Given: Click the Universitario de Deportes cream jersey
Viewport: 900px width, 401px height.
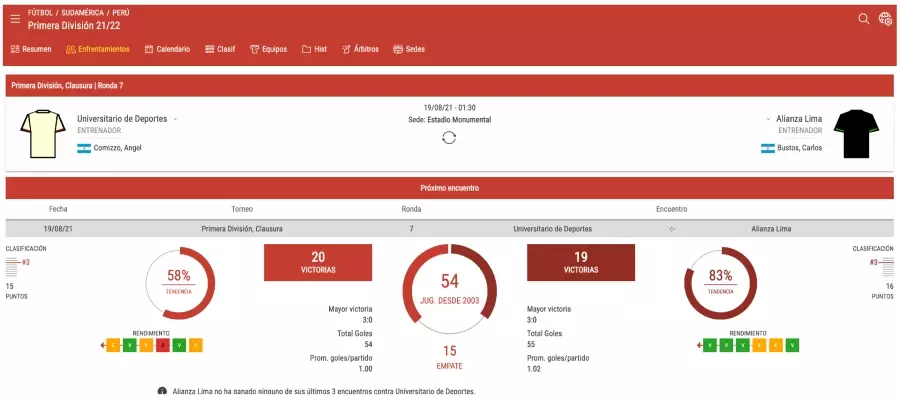Looking at the screenshot, I should point(43,134).
